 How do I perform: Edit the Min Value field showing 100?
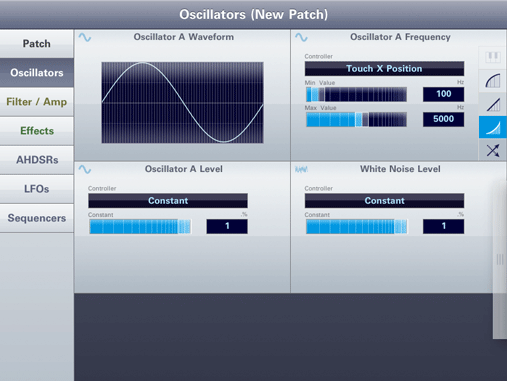click(443, 94)
